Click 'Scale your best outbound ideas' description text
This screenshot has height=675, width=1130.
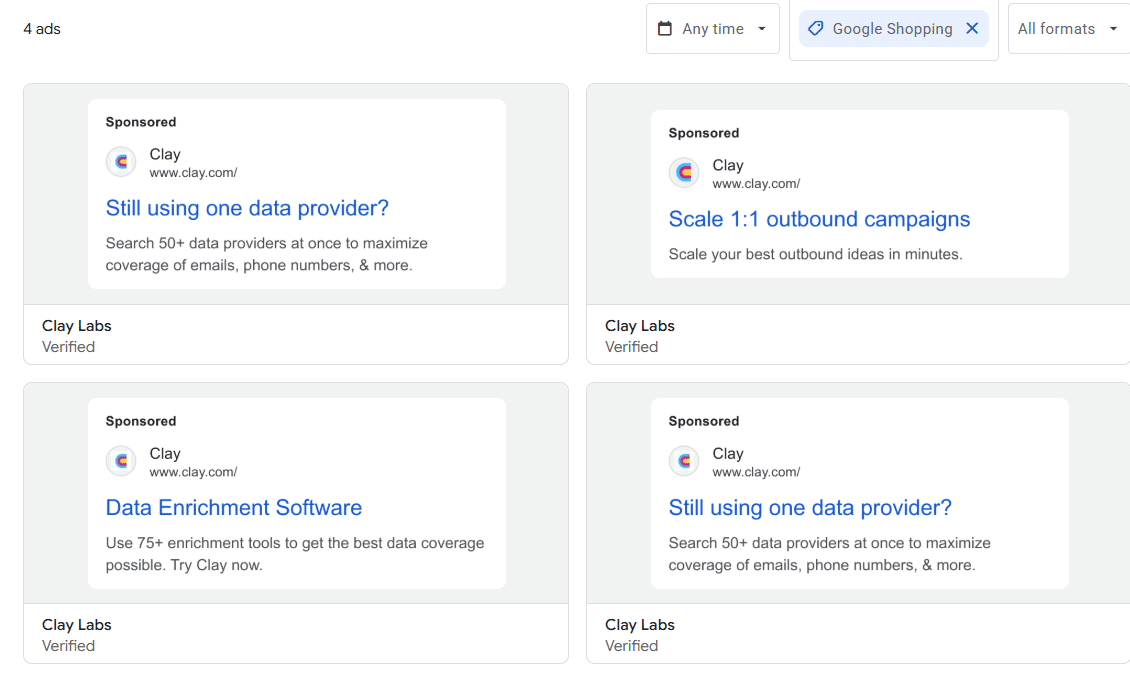coord(815,254)
